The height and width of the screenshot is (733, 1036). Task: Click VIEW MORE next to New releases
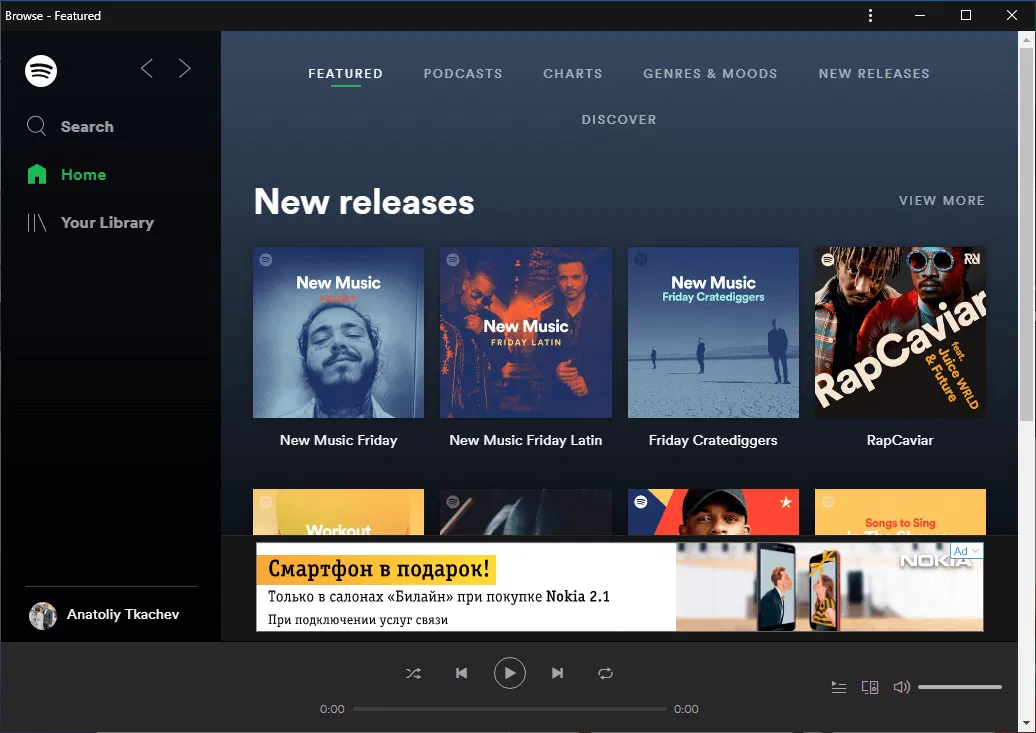(x=941, y=200)
